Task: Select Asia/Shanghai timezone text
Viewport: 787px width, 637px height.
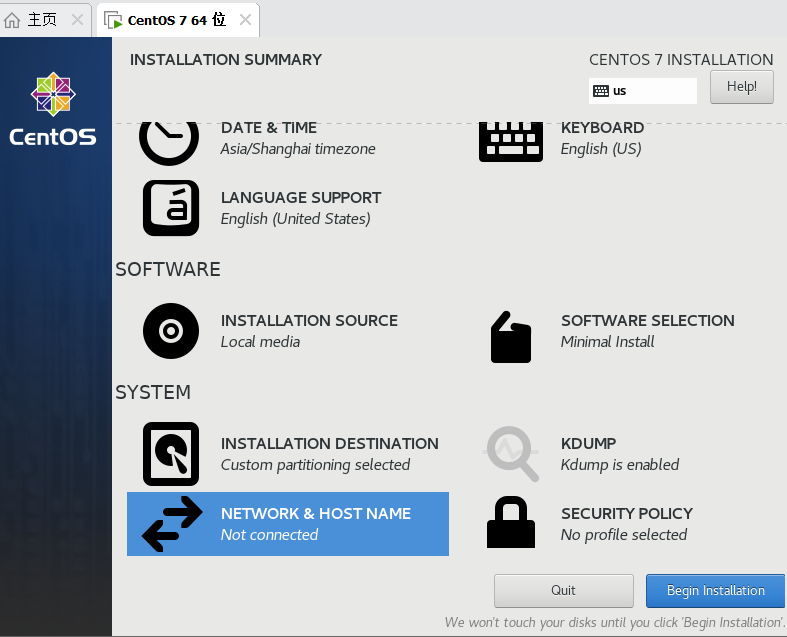Action: click(x=298, y=149)
